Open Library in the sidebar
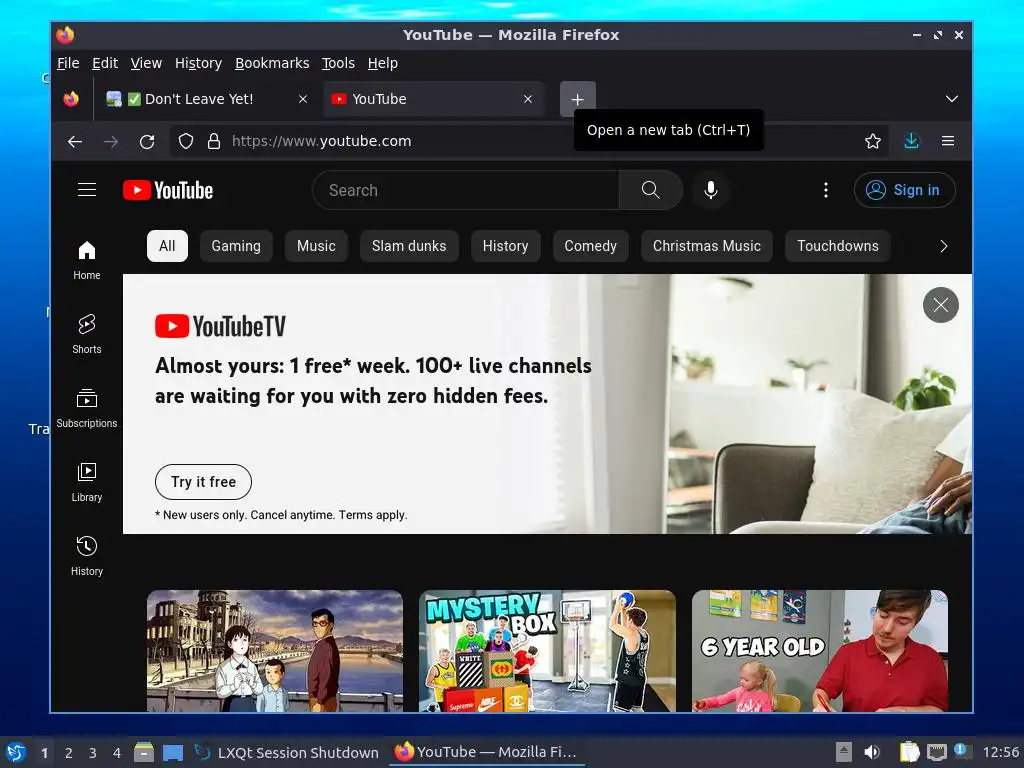The height and width of the screenshot is (768, 1024). coord(87,482)
